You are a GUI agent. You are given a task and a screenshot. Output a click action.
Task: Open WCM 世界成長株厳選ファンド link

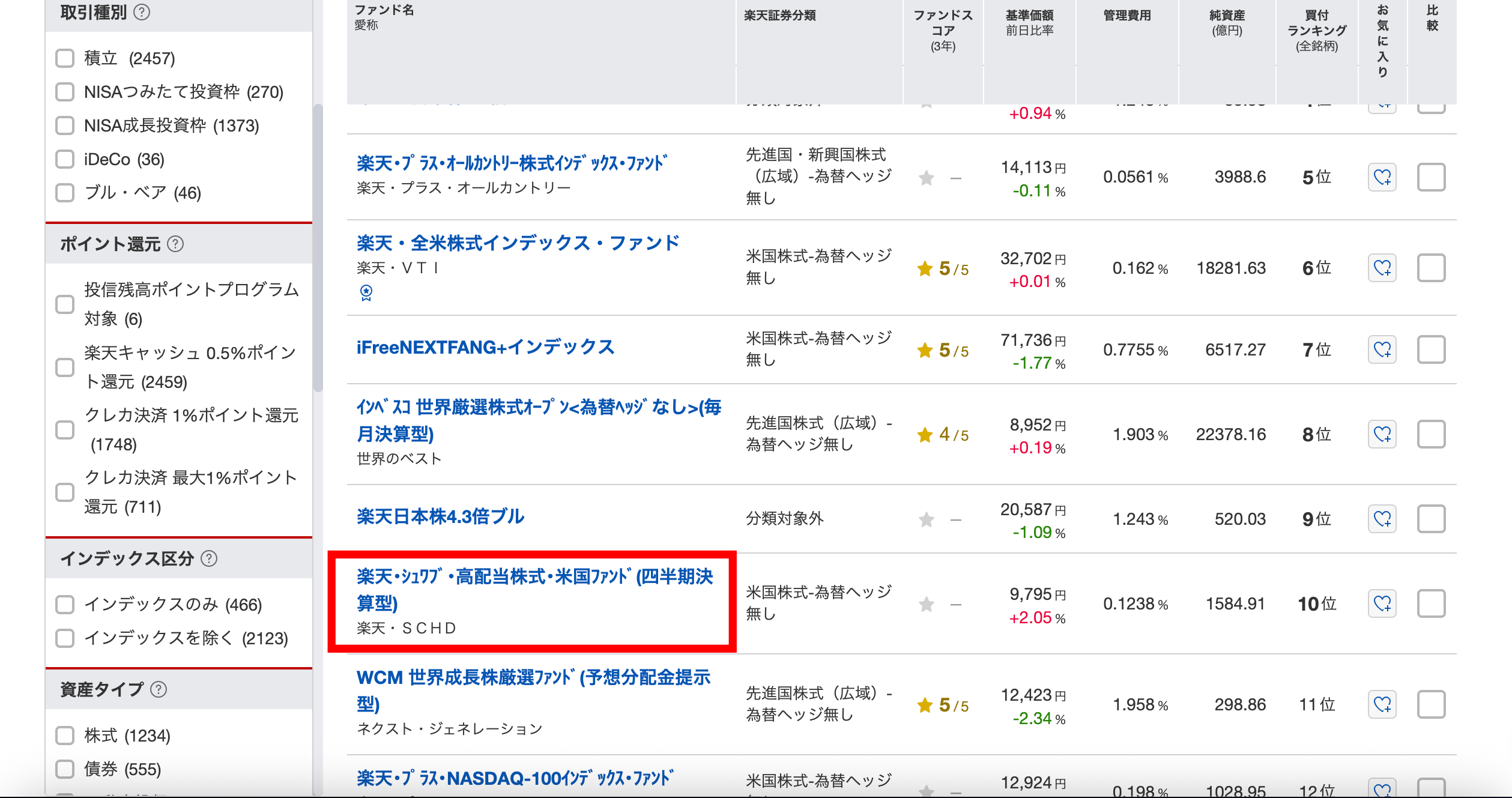point(533,691)
